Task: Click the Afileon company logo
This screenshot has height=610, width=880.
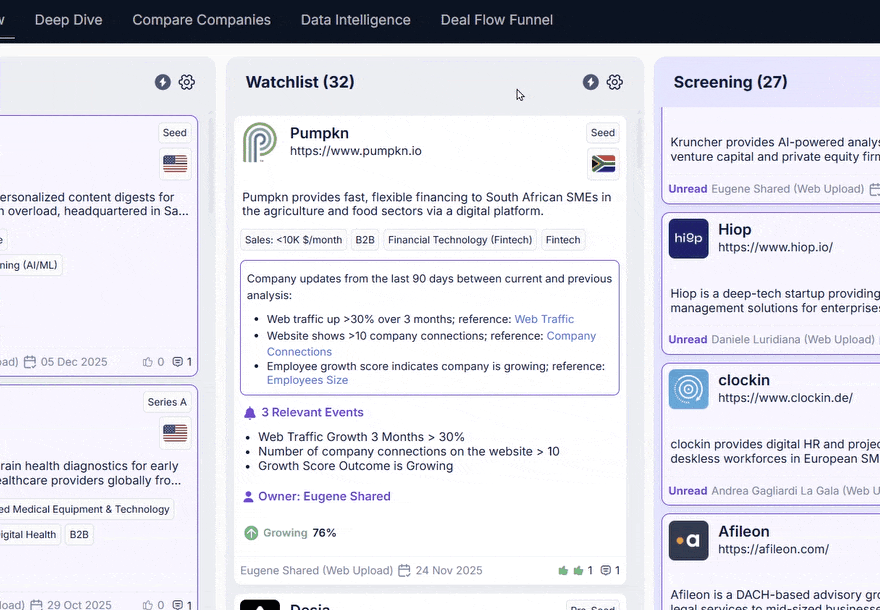Action: pyautogui.click(x=688, y=540)
